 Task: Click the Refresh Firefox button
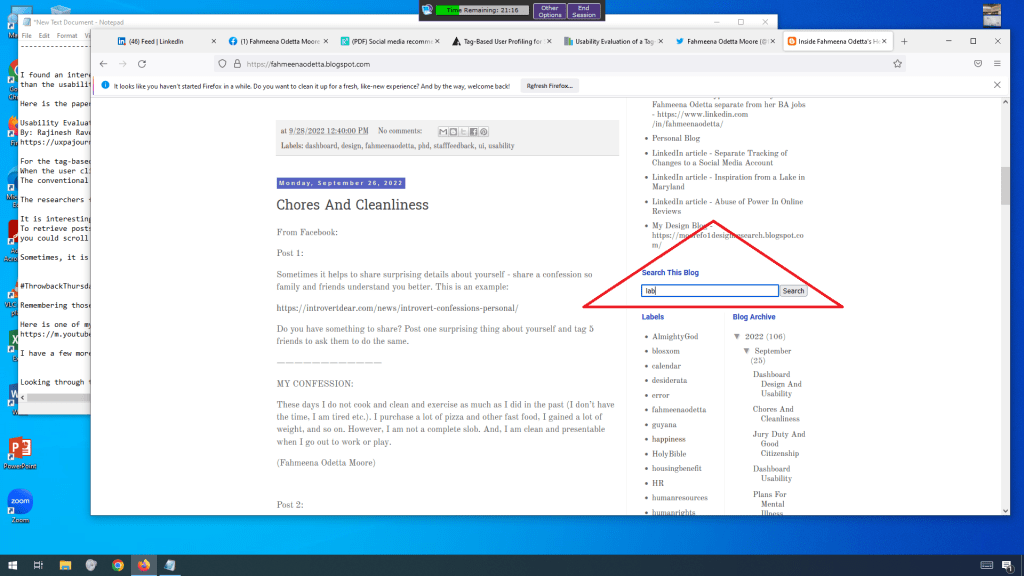click(x=549, y=86)
